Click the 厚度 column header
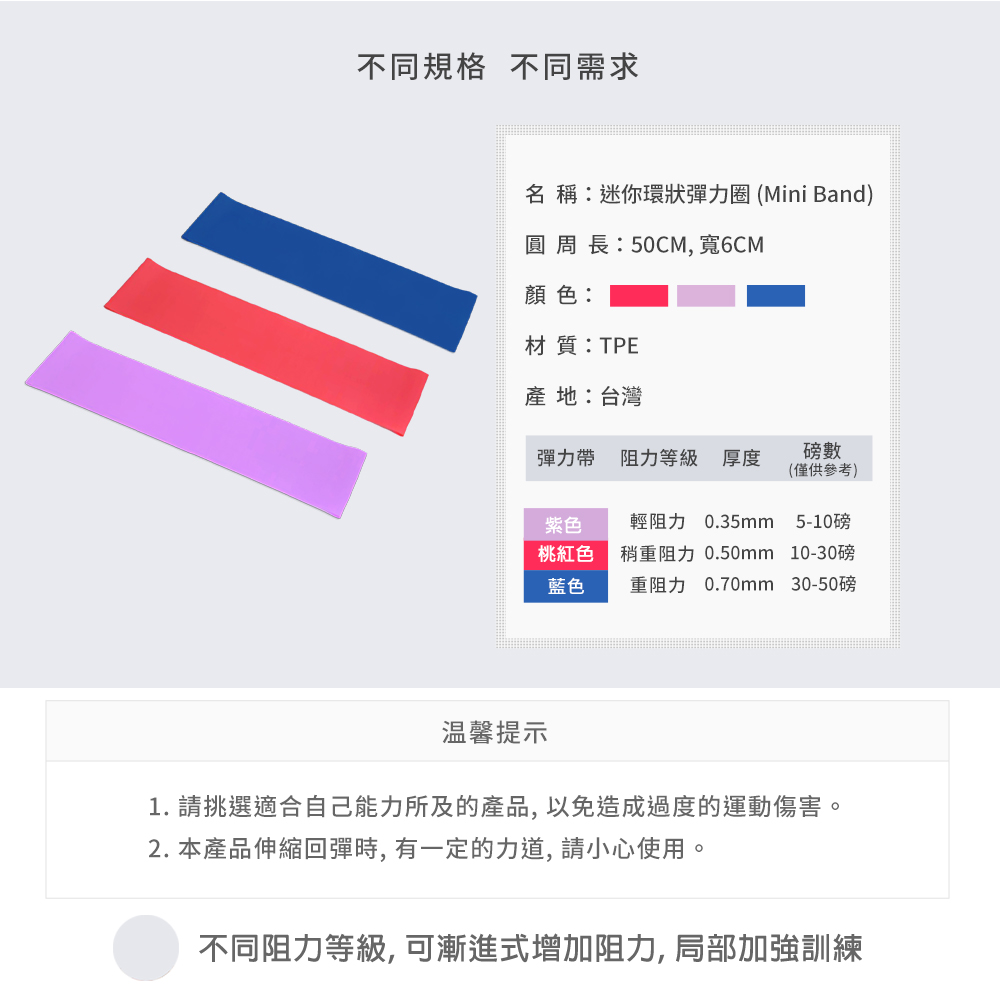Viewport: 1000px width, 1000px height. (x=741, y=458)
